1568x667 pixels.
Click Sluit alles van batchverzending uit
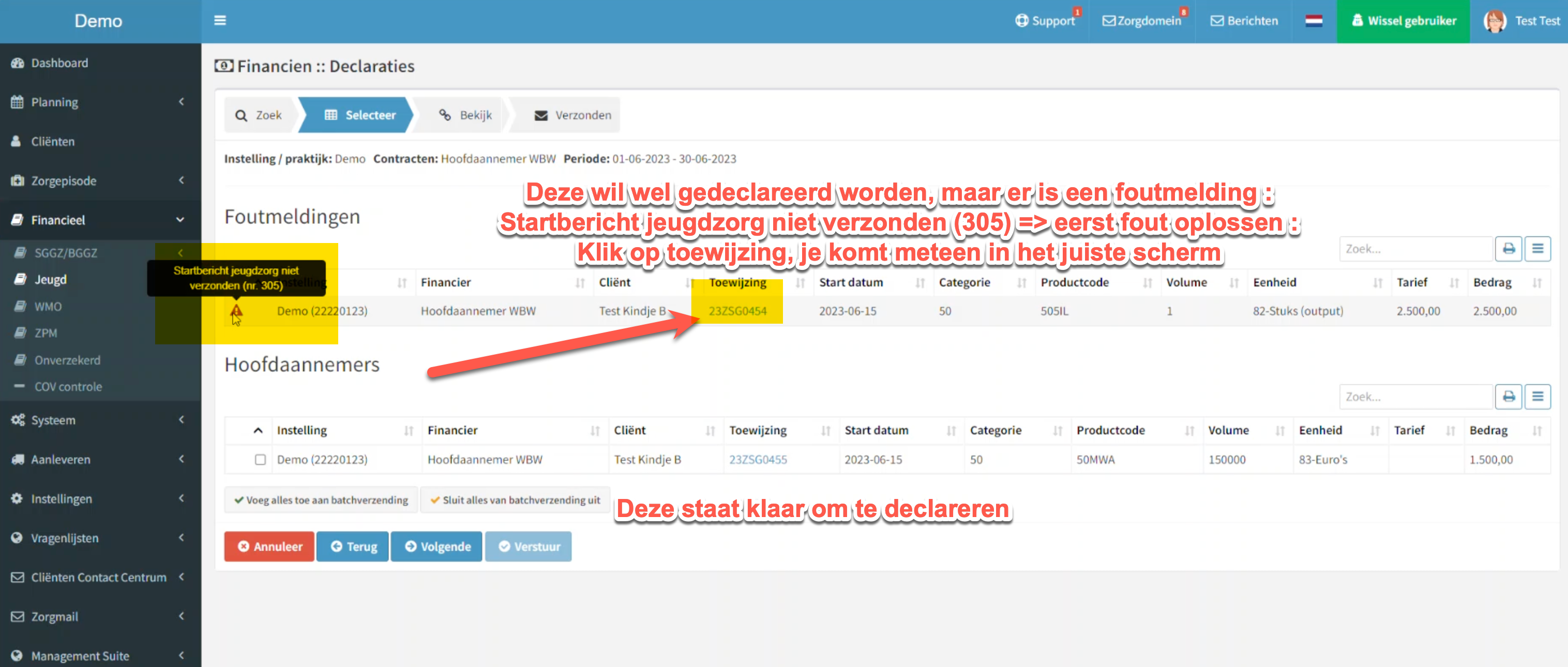click(515, 501)
